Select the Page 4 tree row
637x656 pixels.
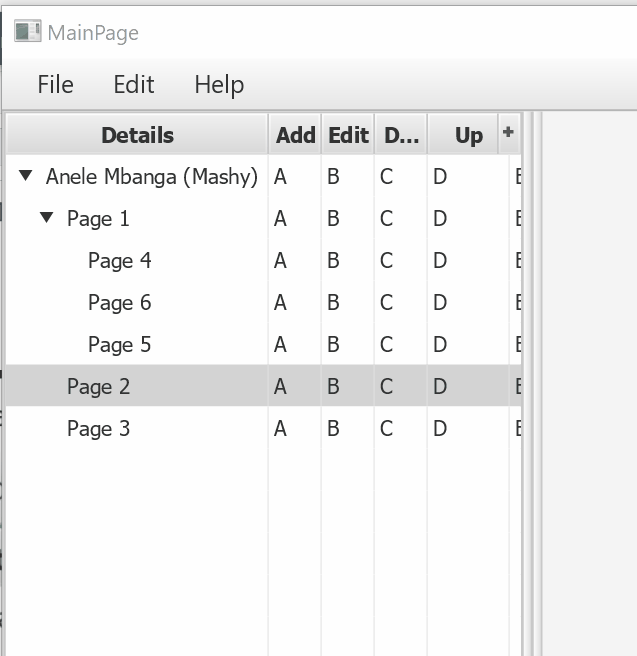120,261
